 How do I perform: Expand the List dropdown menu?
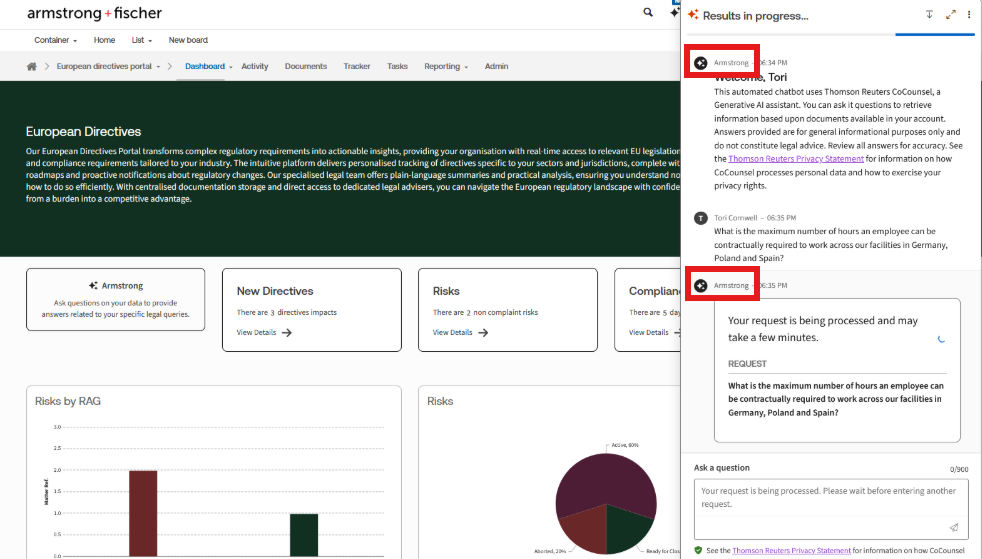coord(142,40)
